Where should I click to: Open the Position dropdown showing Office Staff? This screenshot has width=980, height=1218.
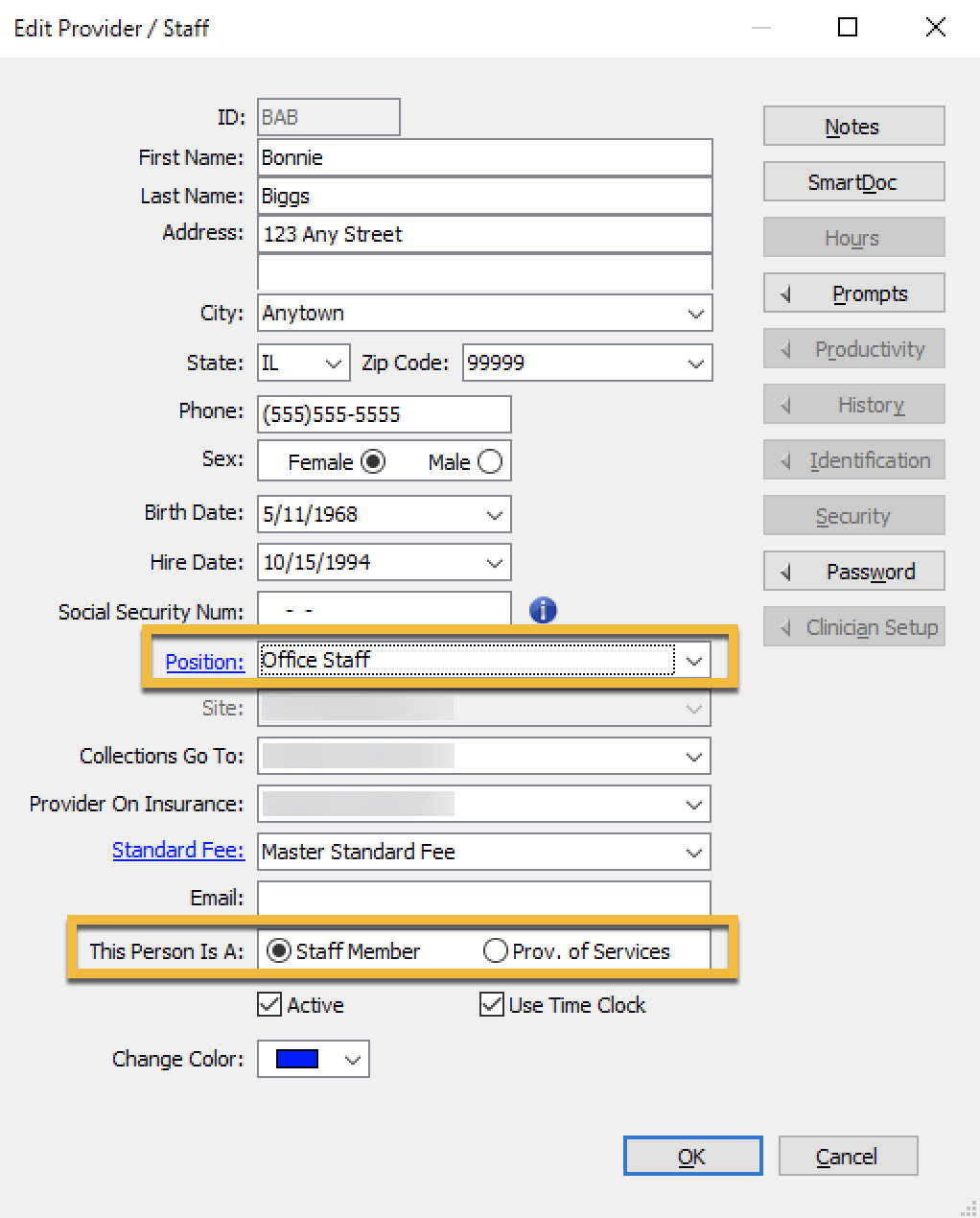click(695, 660)
